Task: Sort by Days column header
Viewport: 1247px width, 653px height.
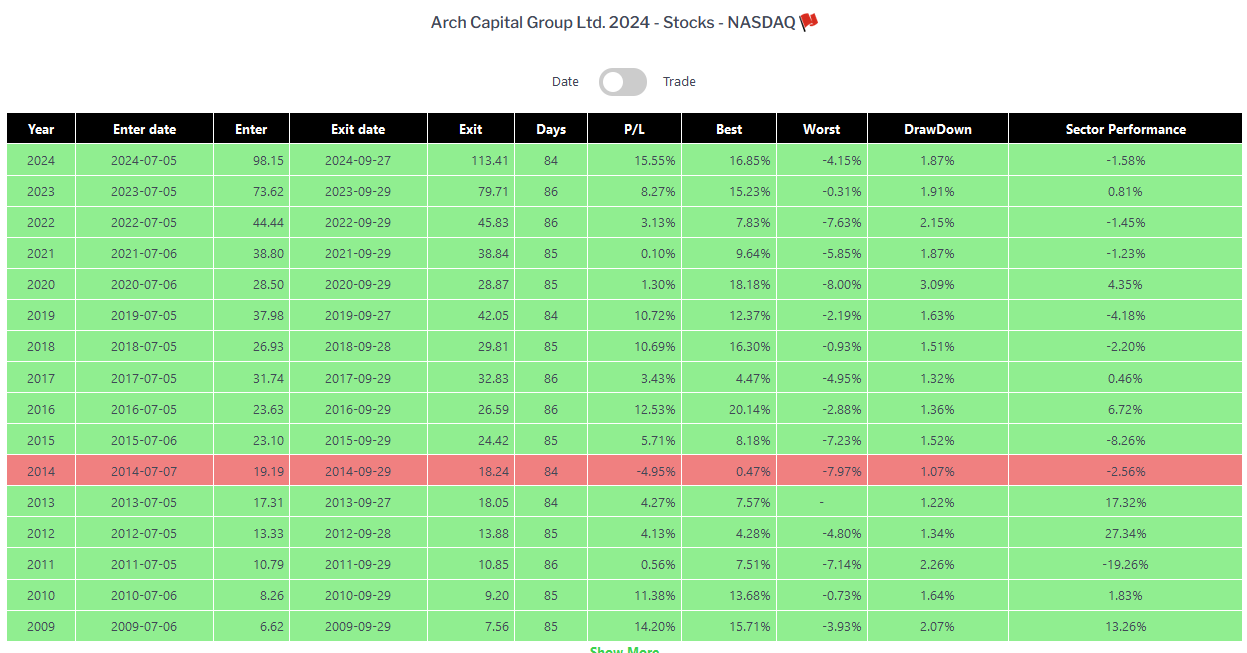Action: (551, 129)
